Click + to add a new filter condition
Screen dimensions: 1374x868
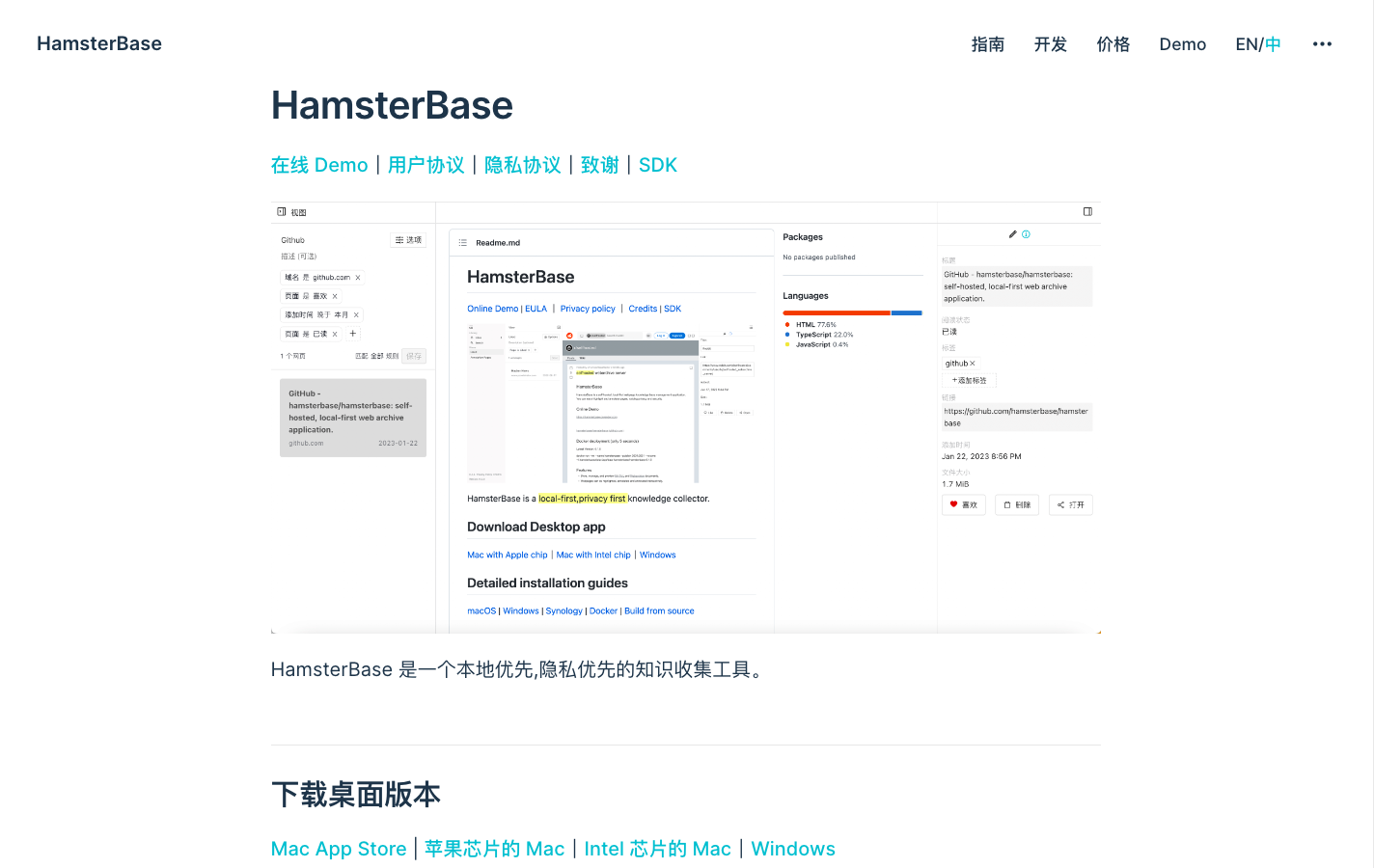click(353, 333)
